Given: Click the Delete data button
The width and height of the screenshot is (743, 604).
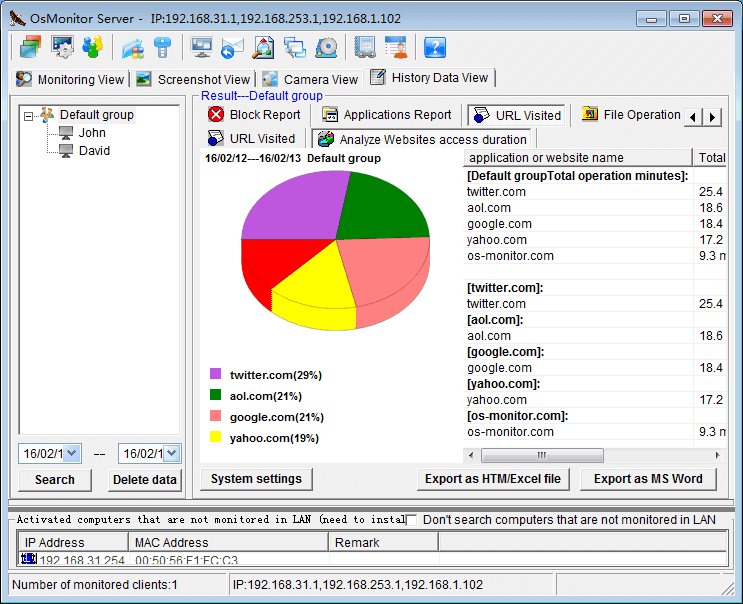Looking at the screenshot, I should 145,480.
